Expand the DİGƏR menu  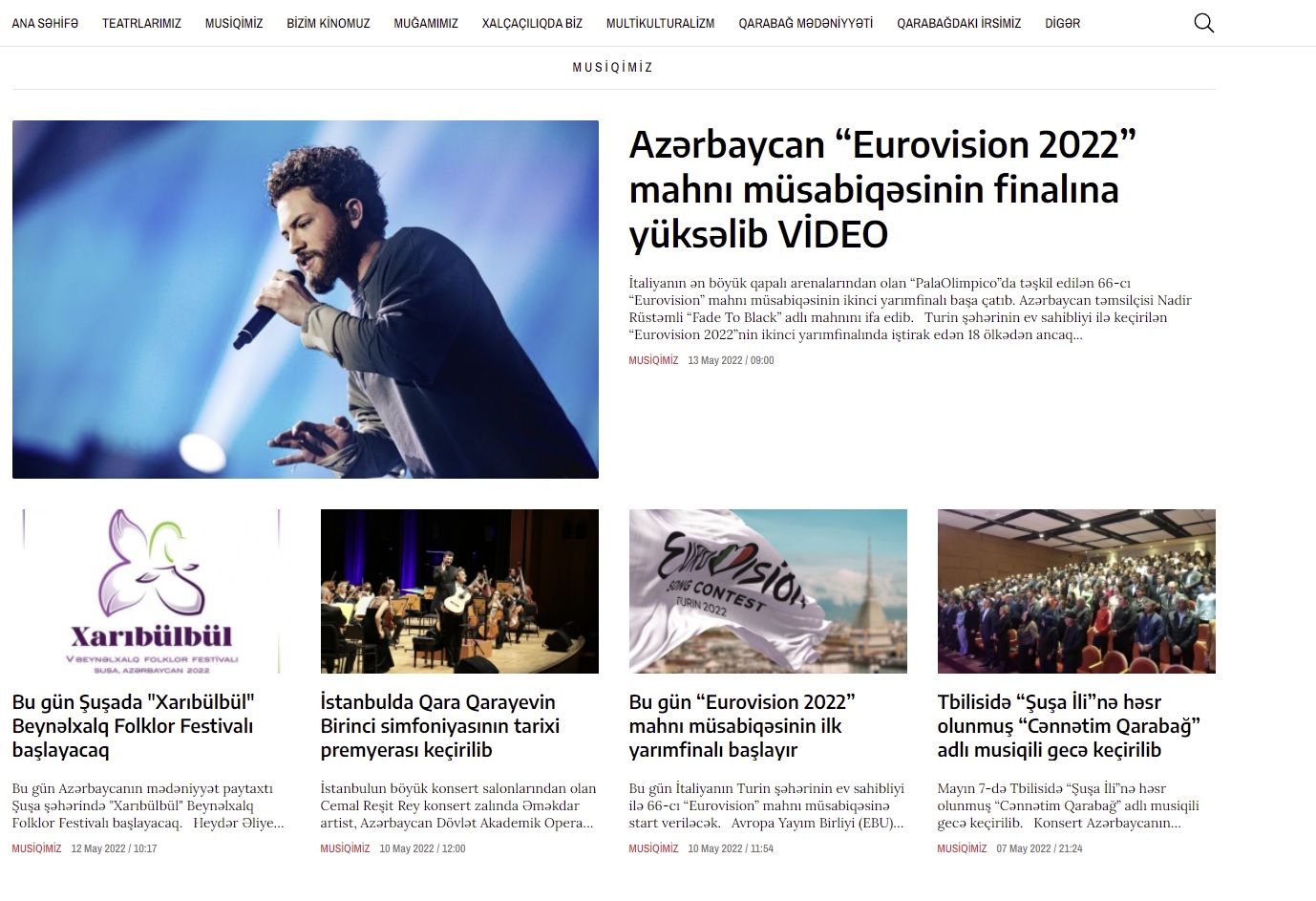[1062, 23]
